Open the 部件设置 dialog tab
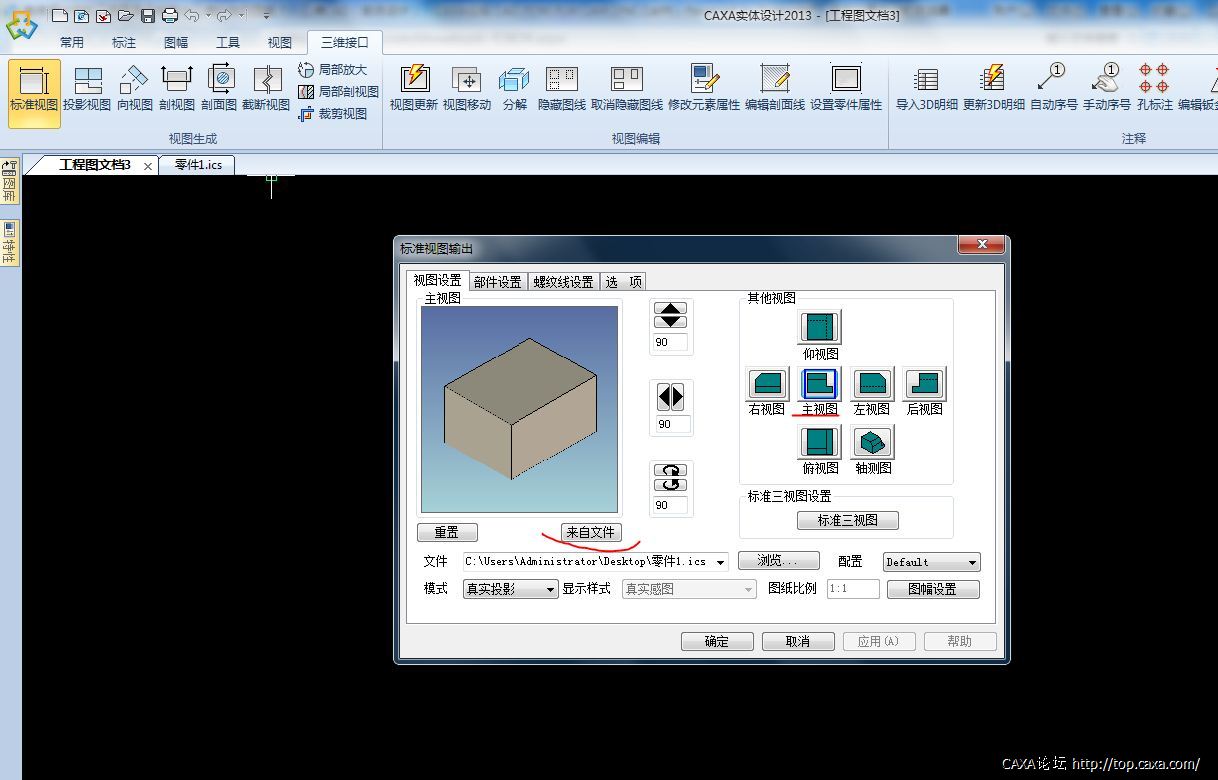Screen dimensions: 1218x780 [x=498, y=282]
